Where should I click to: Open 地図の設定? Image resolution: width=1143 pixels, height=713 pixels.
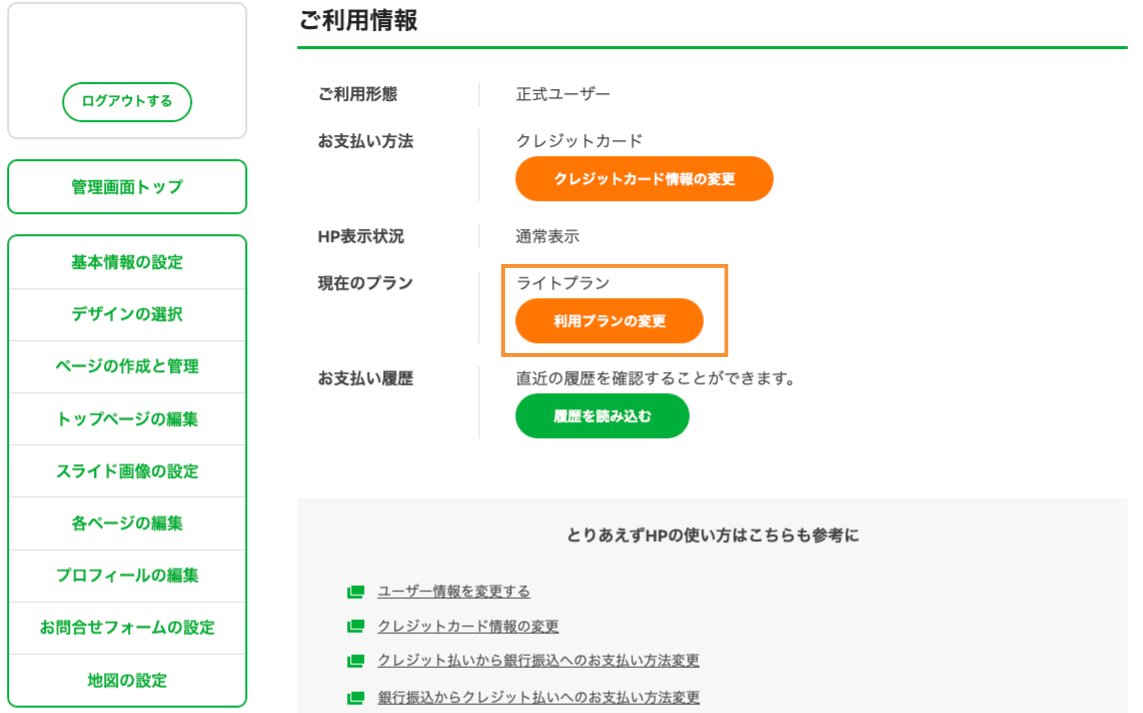pyautogui.click(x=126, y=680)
